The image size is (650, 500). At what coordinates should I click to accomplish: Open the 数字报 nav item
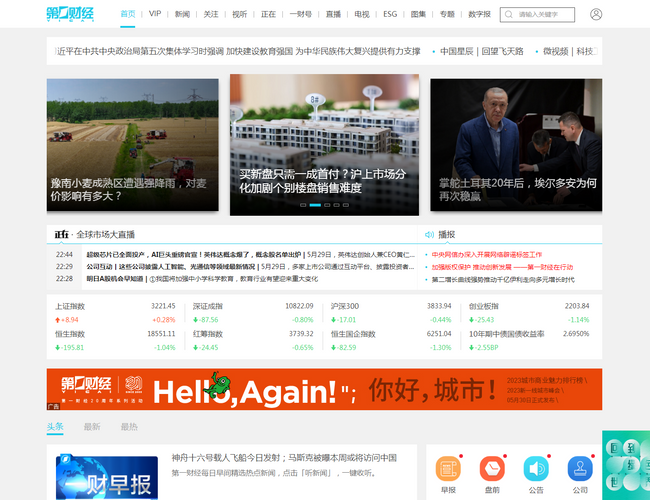479,15
